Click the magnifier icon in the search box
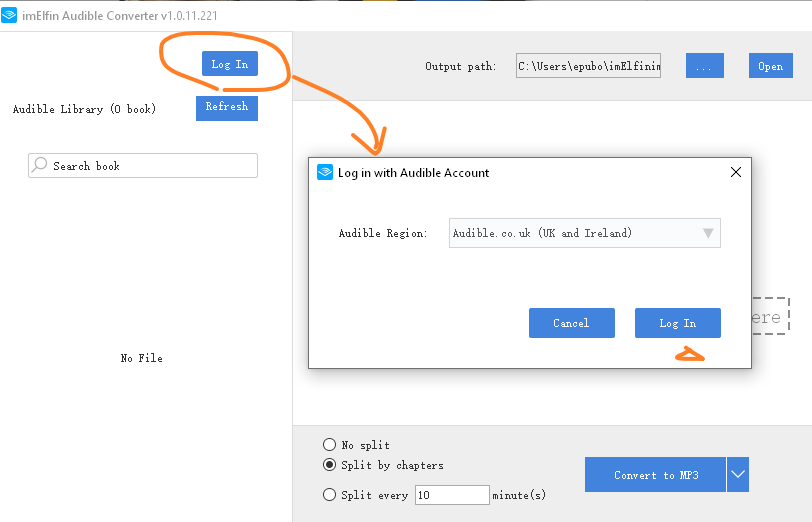The height and width of the screenshot is (522, 812). click(39, 165)
